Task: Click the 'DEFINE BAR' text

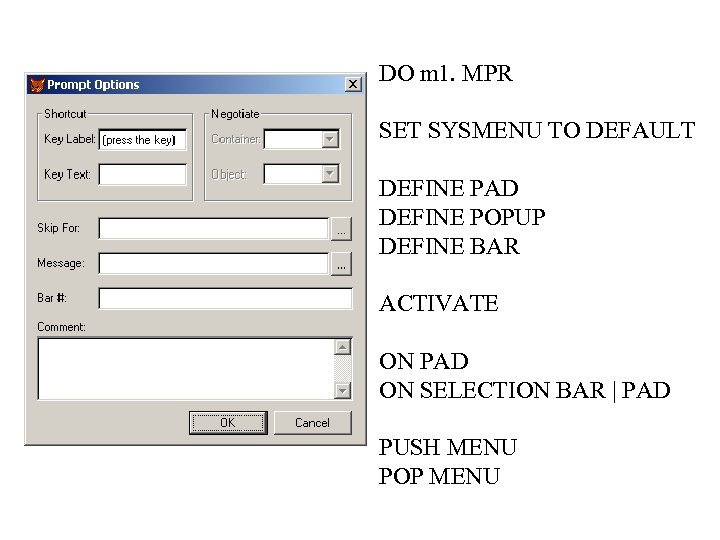Action: point(449,246)
